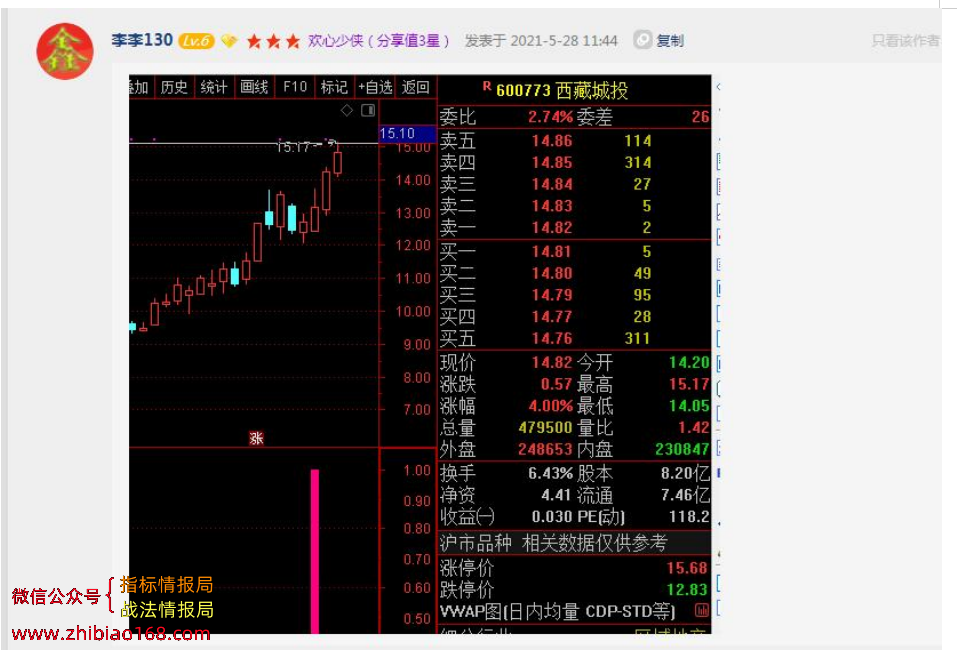Click 总量 value 479500
Screen dimensions: 957x650
[x=545, y=427]
